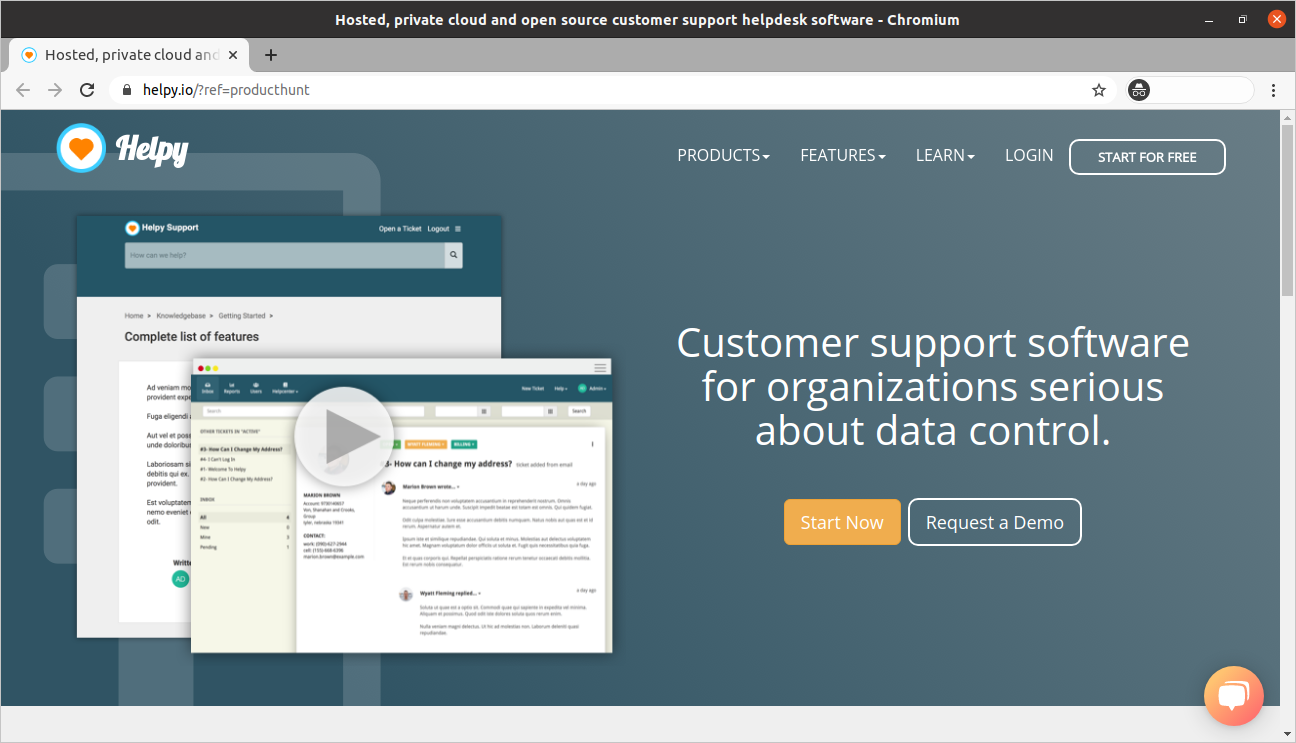Play the product demo video
This screenshot has height=743, width=1296.
tap(343, 437)
